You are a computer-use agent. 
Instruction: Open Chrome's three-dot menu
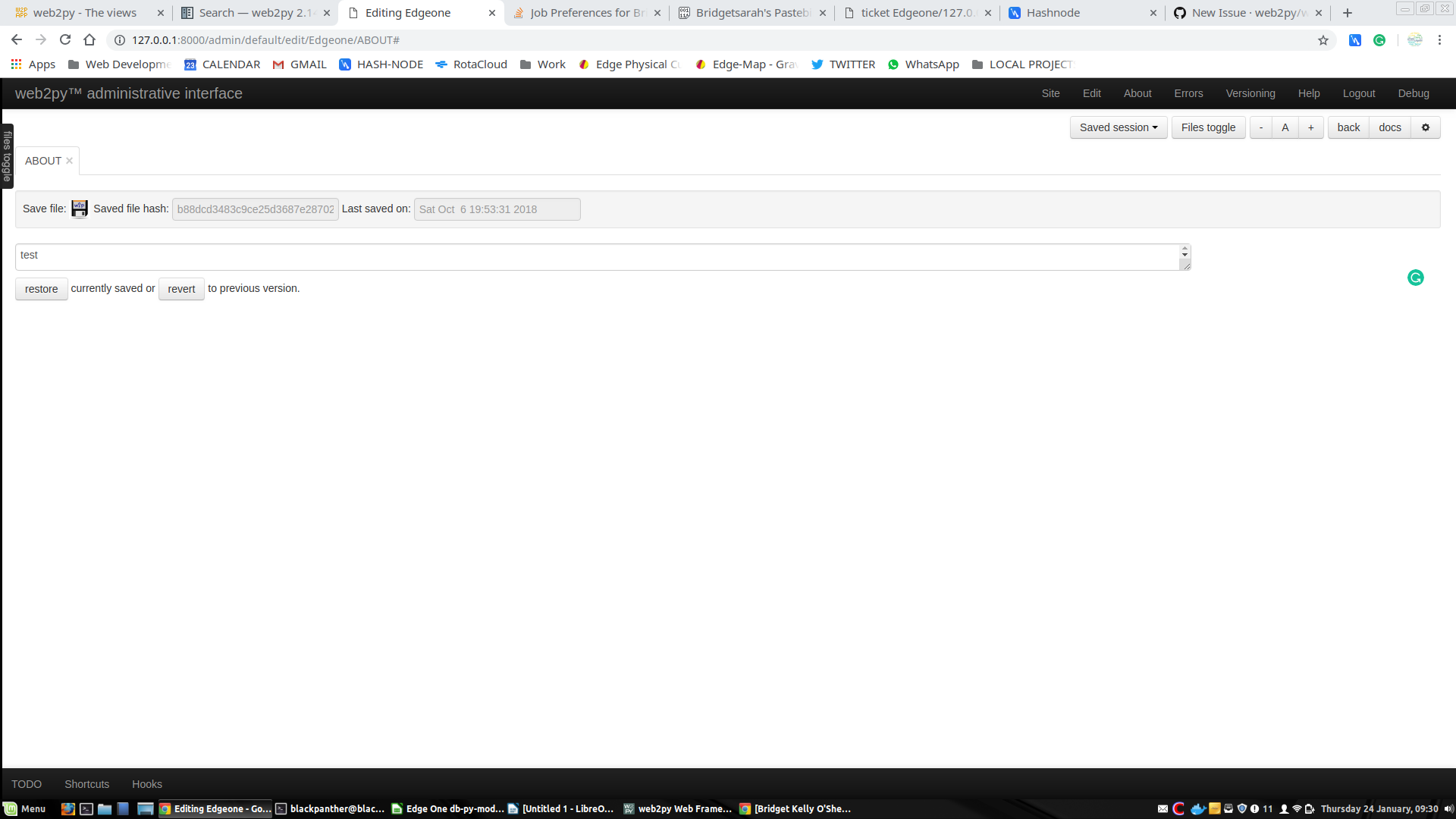(1439, 40)
